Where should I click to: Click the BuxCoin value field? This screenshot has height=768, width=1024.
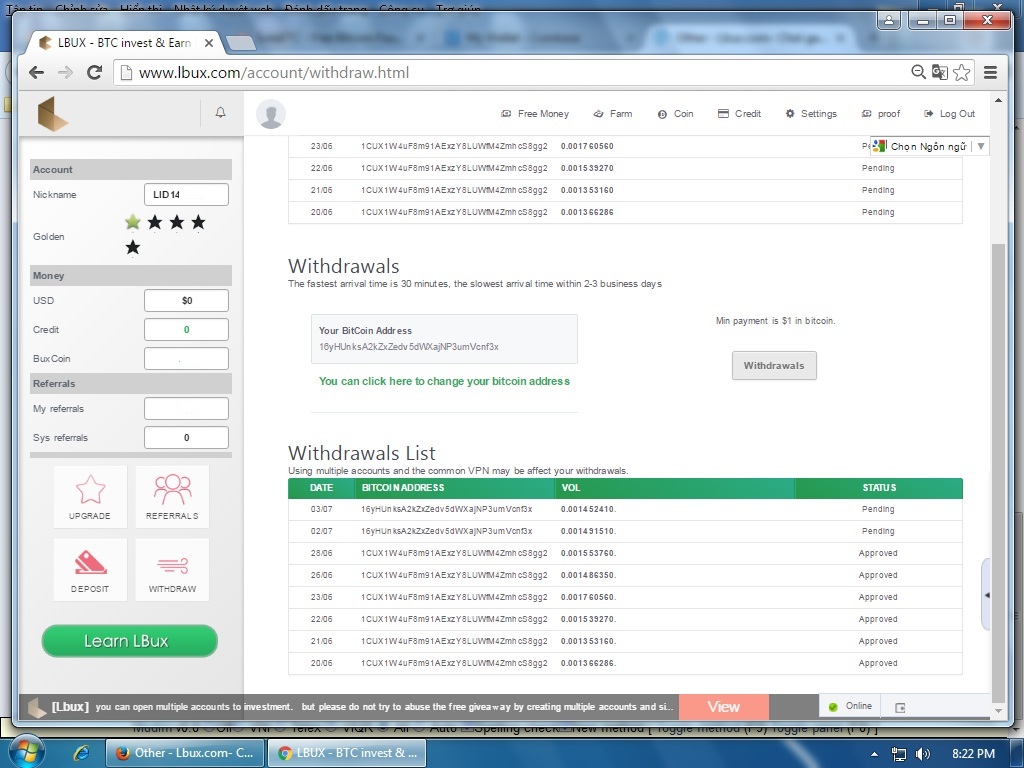coord(186,359)
